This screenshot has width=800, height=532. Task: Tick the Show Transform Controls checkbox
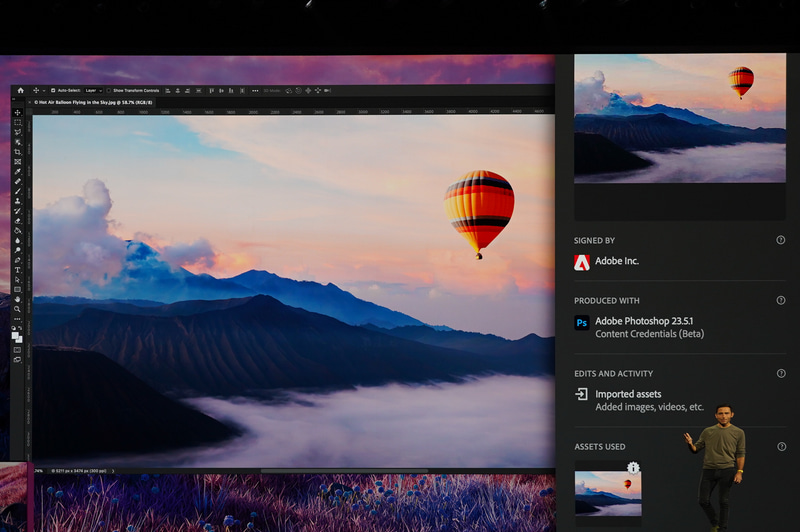pos(109,90)
